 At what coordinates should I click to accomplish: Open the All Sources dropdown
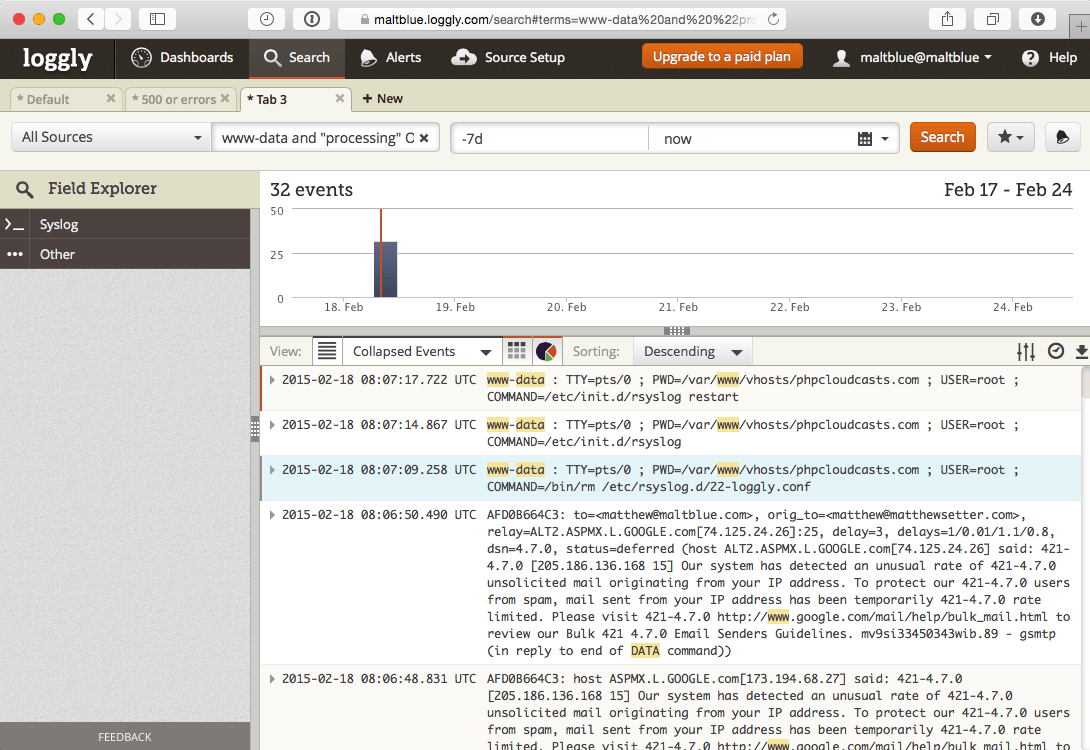(111, 138)
